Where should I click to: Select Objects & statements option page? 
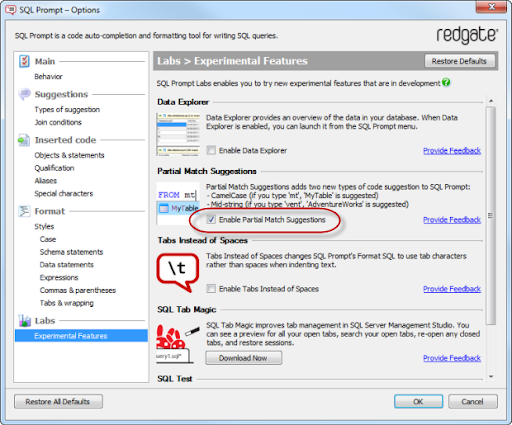tap(69, 155)
